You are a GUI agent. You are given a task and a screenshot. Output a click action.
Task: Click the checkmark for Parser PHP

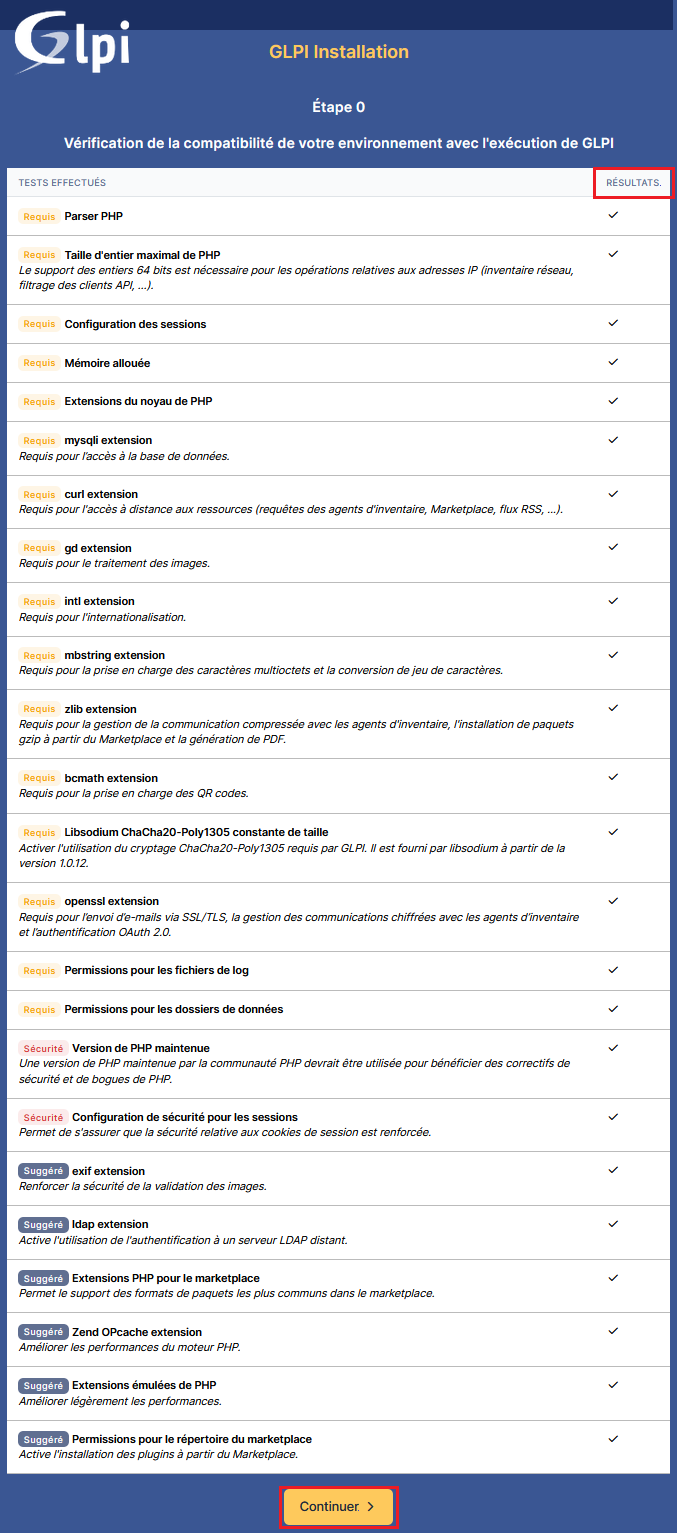(x=613, y=215)
